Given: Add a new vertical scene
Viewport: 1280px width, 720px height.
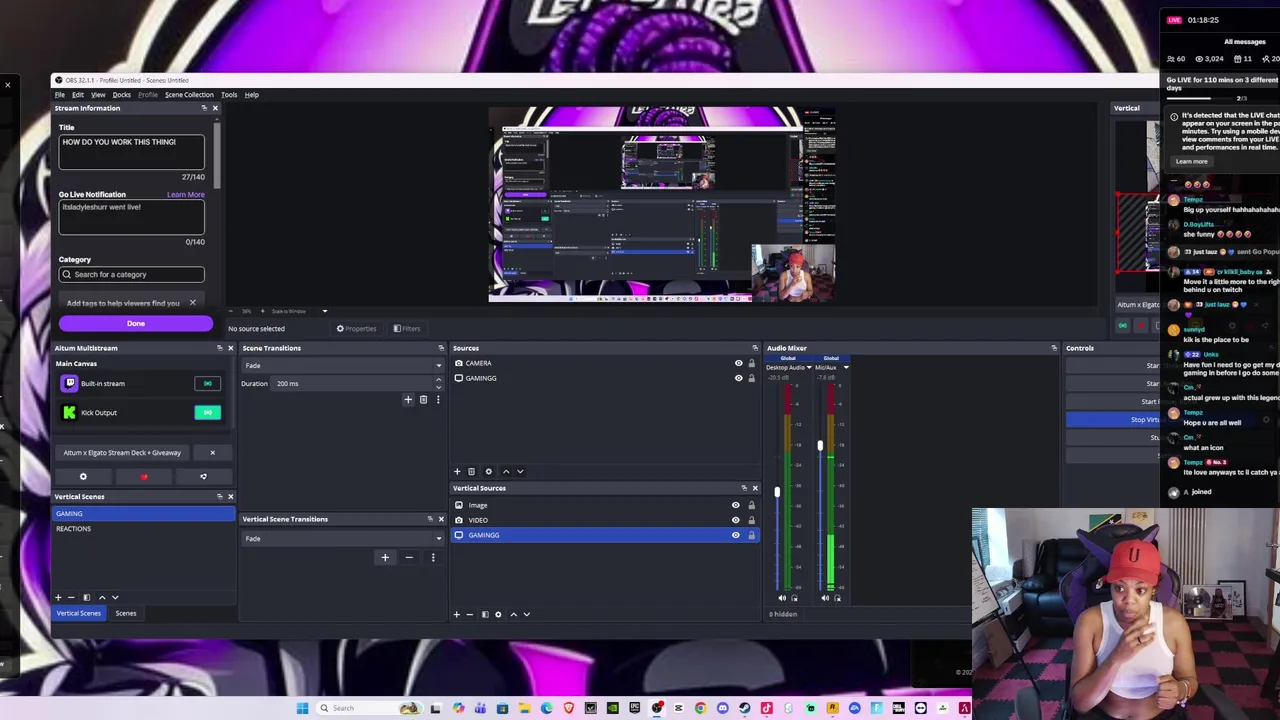Looking at the screenshot, I should pos(58,597).
